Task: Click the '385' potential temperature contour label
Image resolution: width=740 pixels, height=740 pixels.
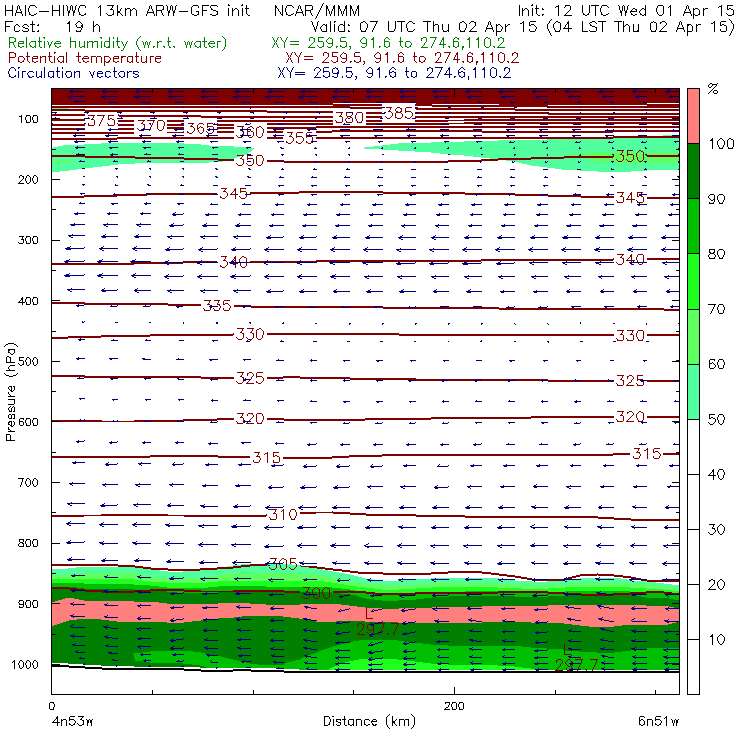Action: click(399, 113)
